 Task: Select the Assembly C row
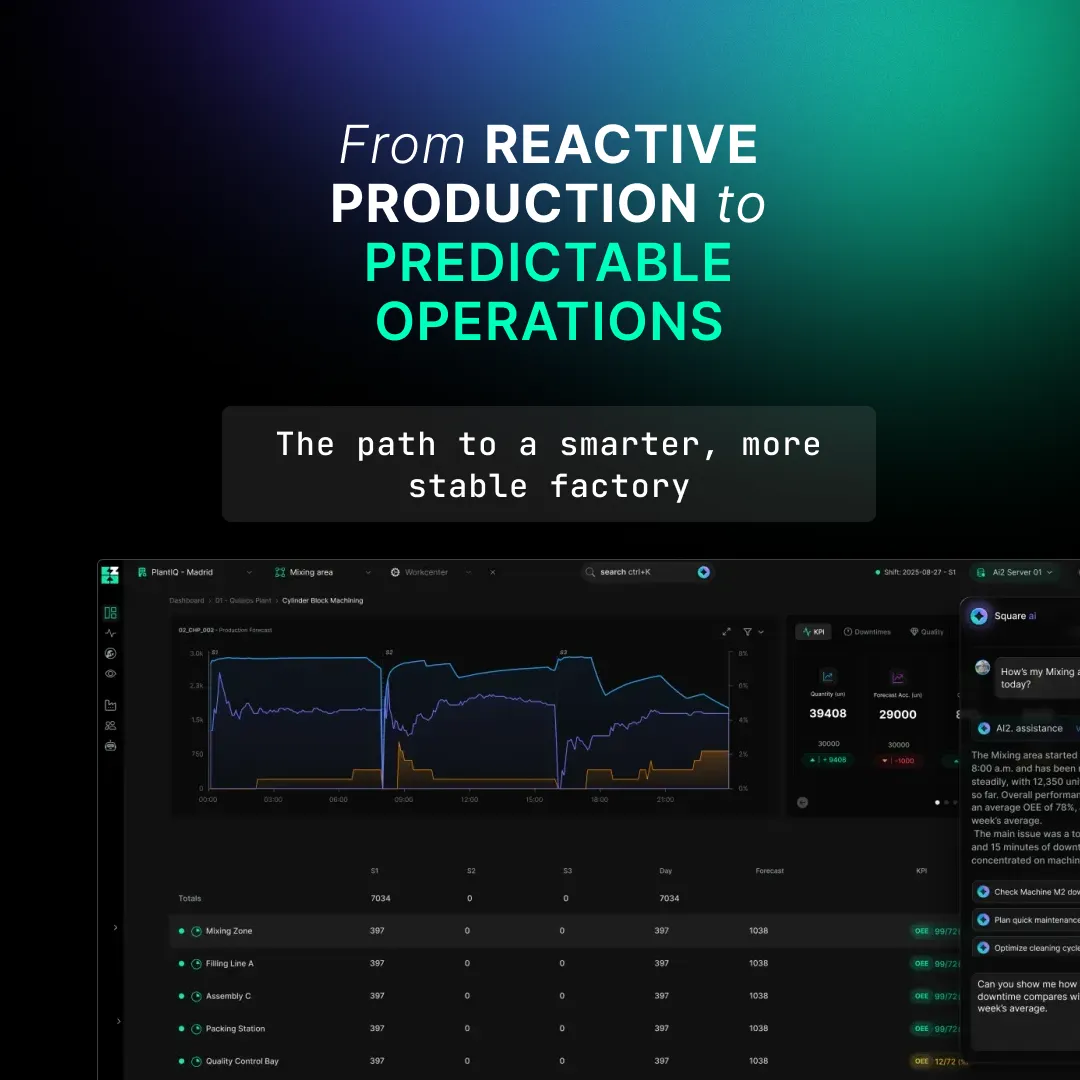click(565, 996)
